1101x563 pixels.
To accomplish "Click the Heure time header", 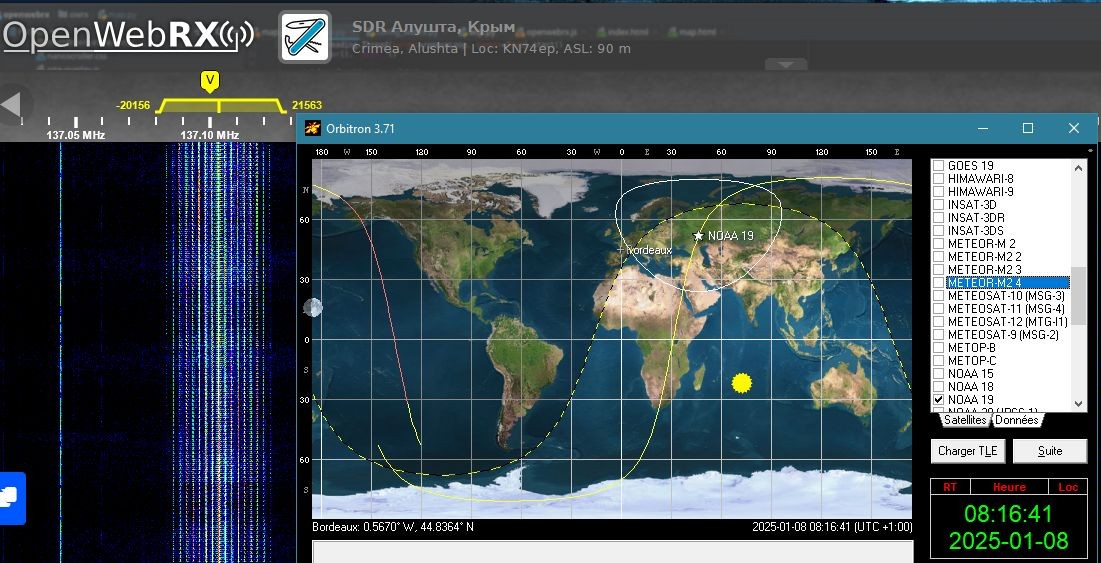I will [1009, 486].
